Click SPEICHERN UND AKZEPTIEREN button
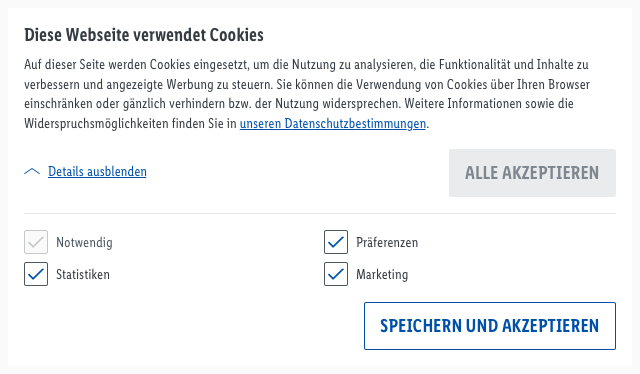Viewport: 640px width, 374px height. coord(490,326)
